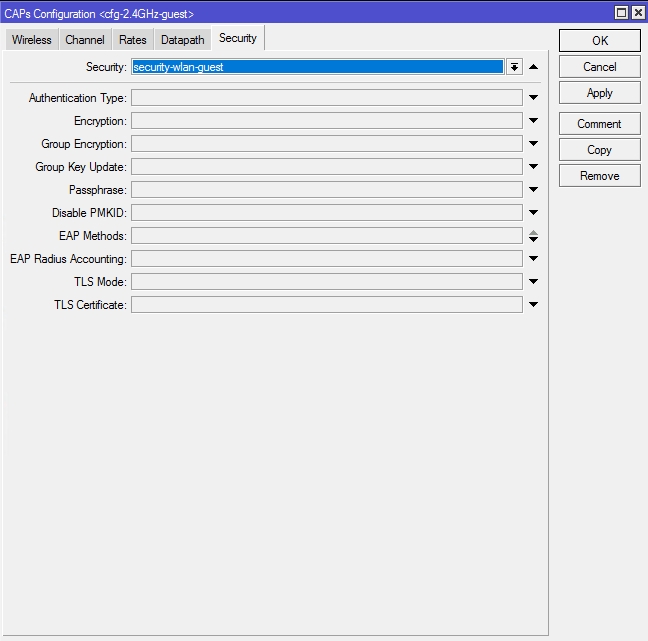Expand the Authentication Type option
This screenshot has height=641, width=648.
click(534, 98)
